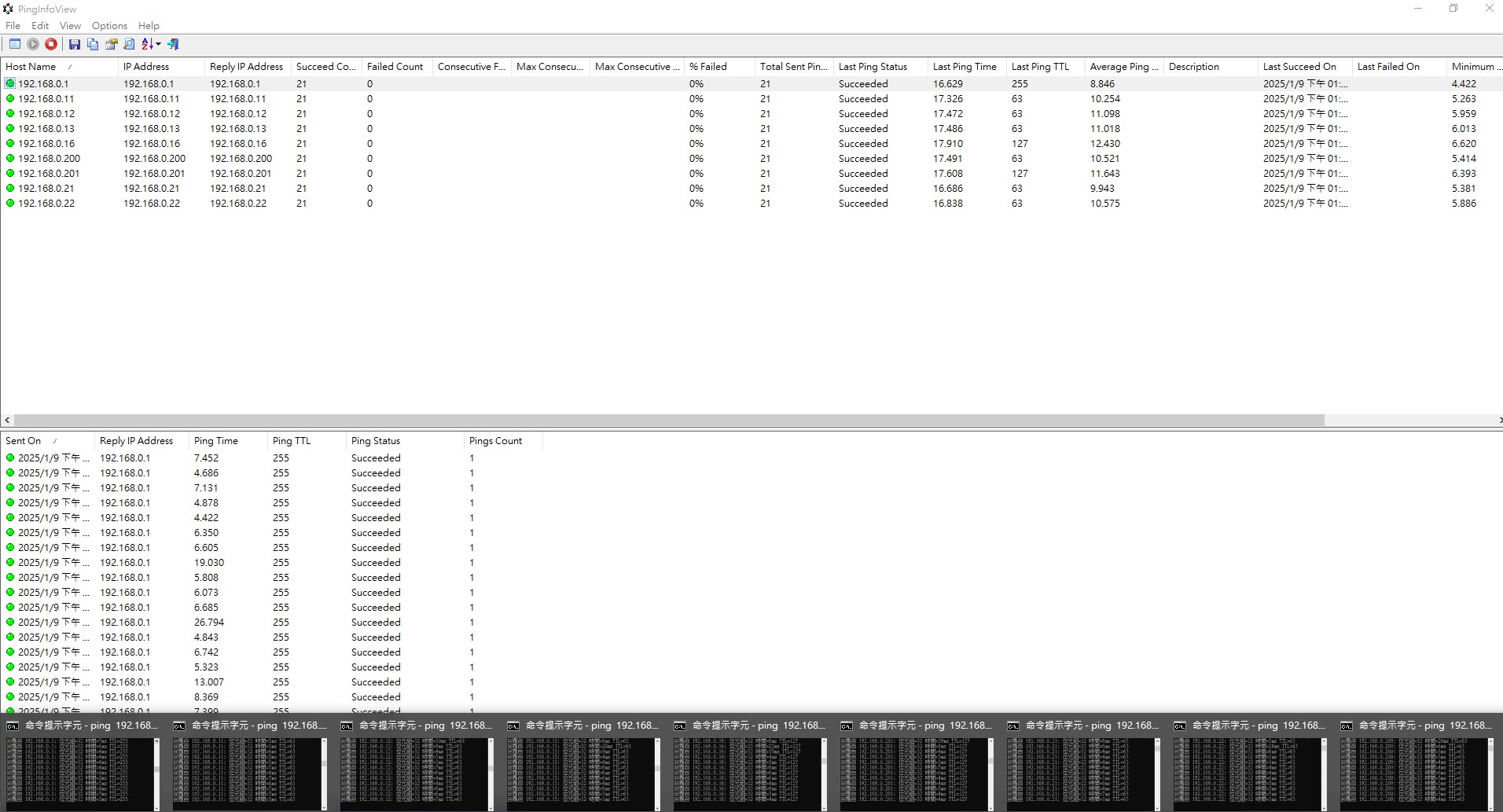The height and width of the screenshot is (812, 1503).
Task: Open the File menu
Action: [13, 26]
